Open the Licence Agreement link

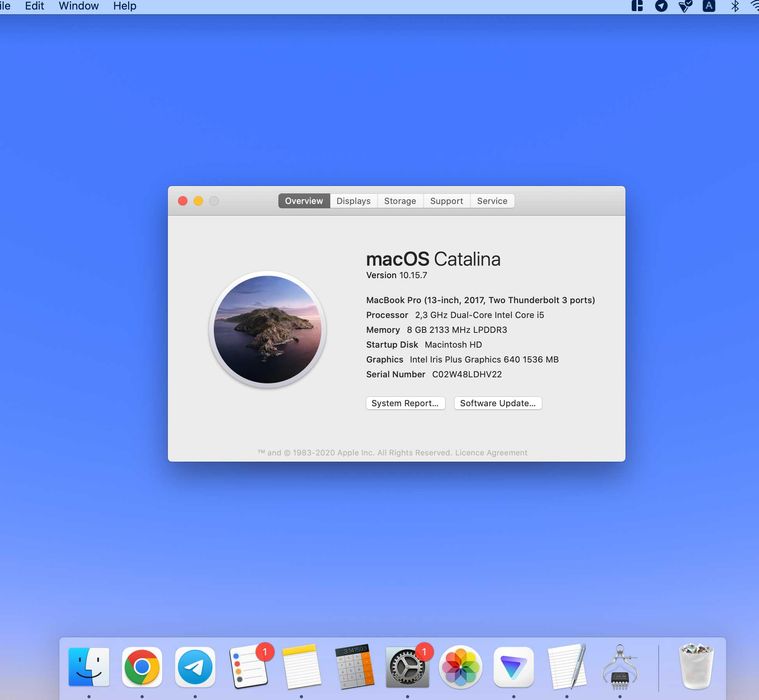tap(491, 453)
